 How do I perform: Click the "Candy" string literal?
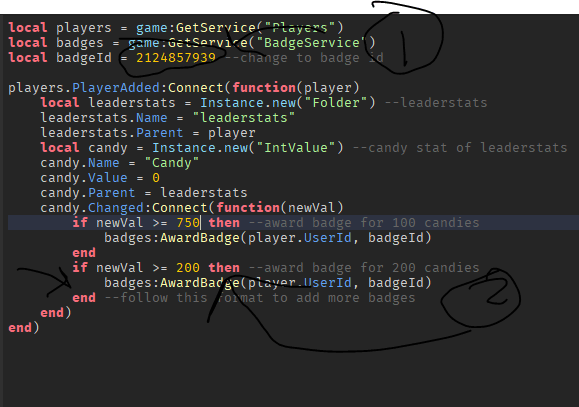[x=172, y=163]
